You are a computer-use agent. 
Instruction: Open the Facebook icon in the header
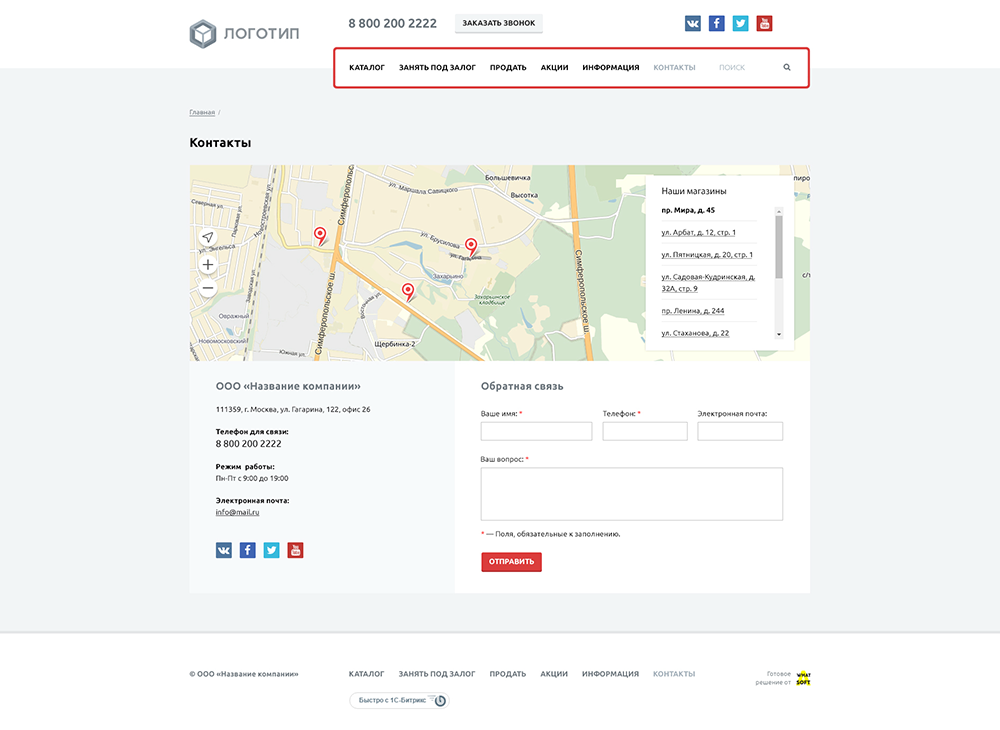point(717,24)
